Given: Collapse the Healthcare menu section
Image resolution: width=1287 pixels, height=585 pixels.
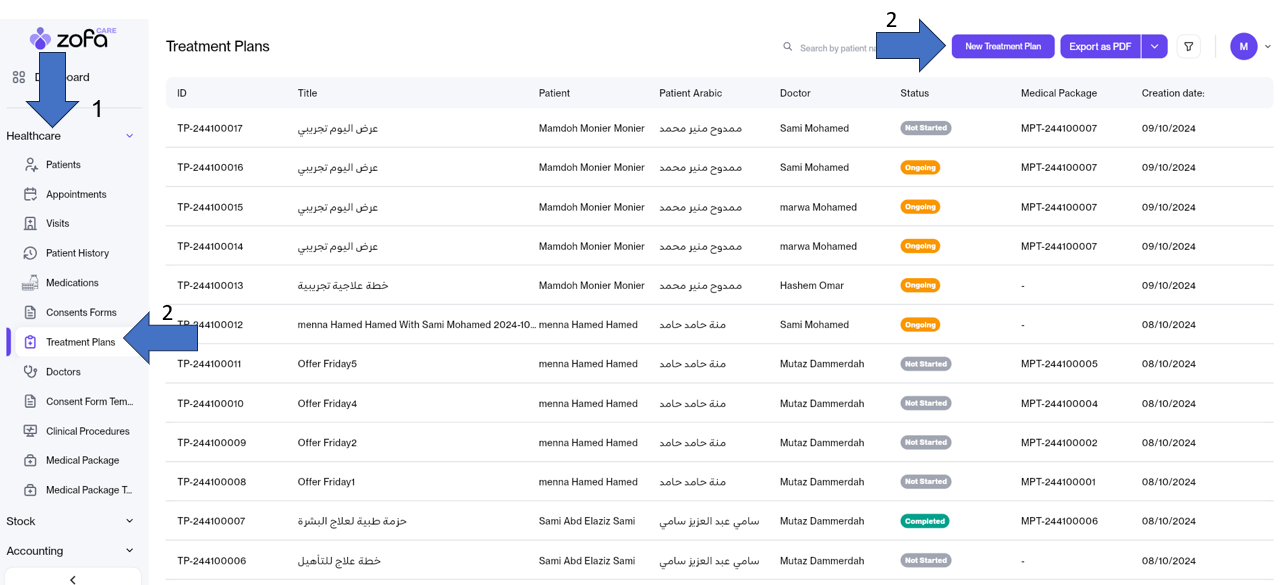Looking at the screenshot, I should tap(129, 136).
